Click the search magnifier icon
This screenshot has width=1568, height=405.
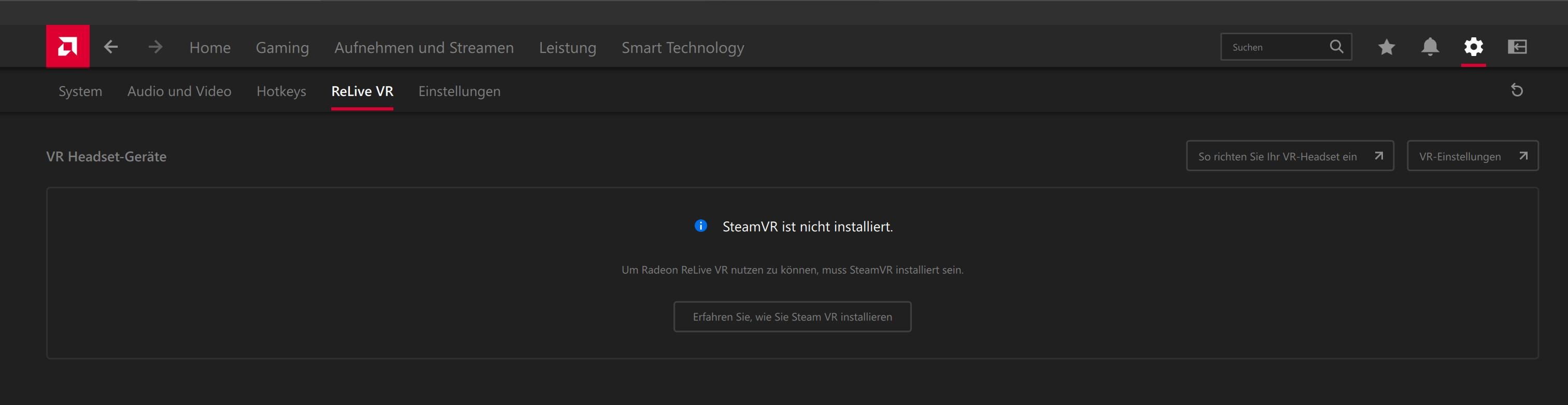[x=1336, y=47]
